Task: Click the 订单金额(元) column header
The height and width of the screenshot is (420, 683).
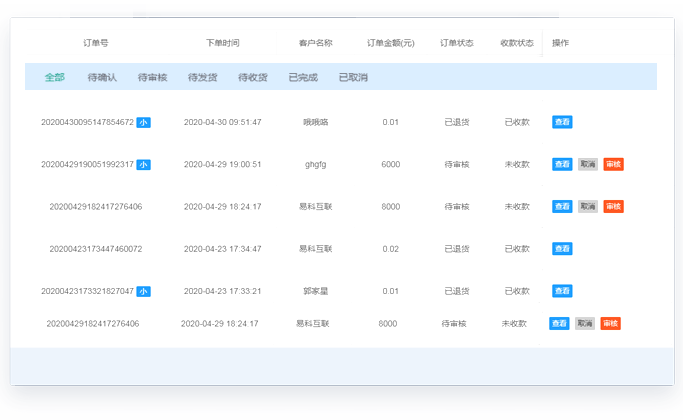Action: click(390, 43)
